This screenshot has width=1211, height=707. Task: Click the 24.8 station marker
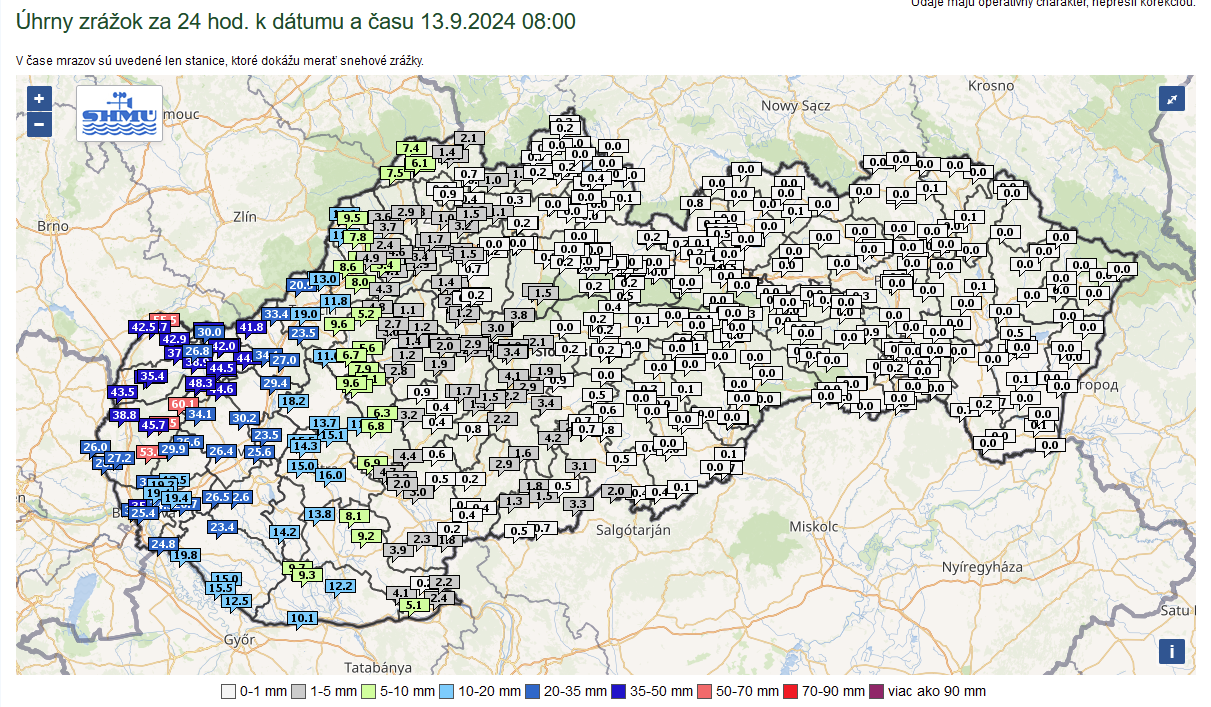(163, 544)
